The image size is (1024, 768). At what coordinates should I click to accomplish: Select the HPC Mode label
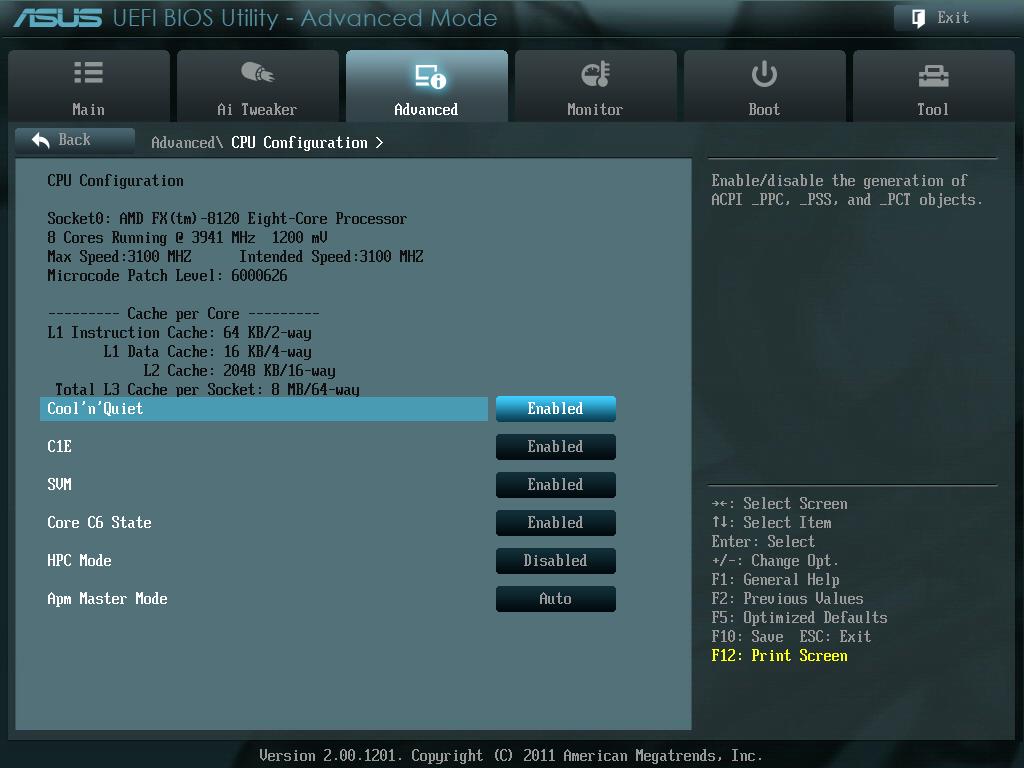pyautogui.click(x=79, y=560)
